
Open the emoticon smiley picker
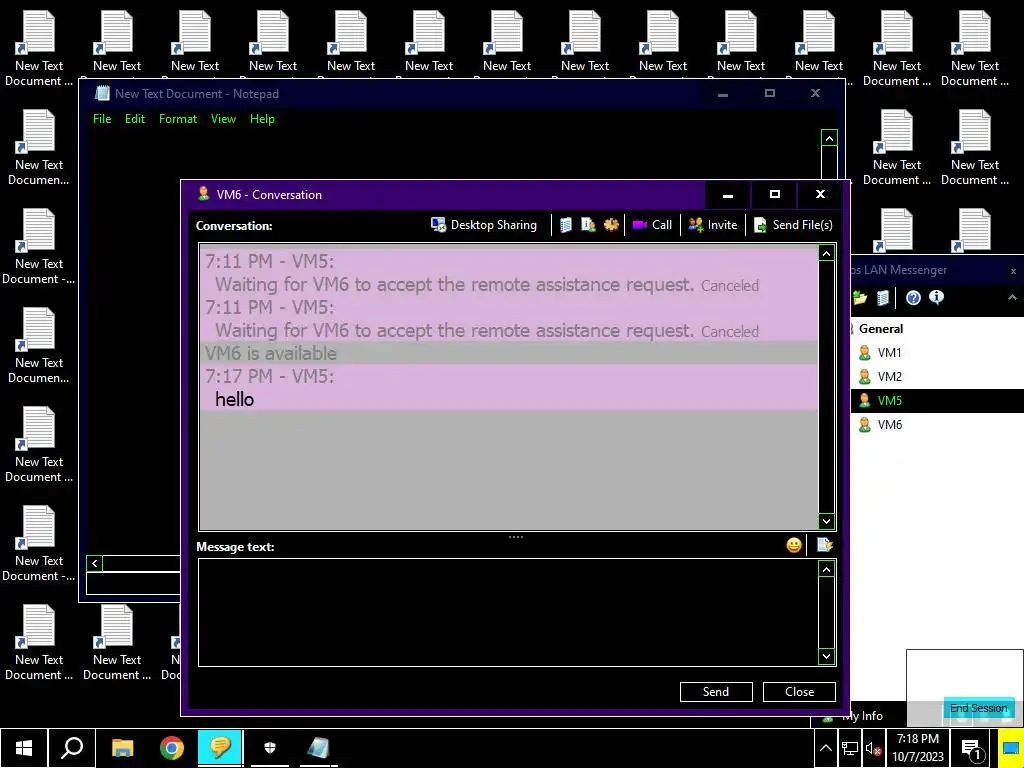tap(793, 545)
